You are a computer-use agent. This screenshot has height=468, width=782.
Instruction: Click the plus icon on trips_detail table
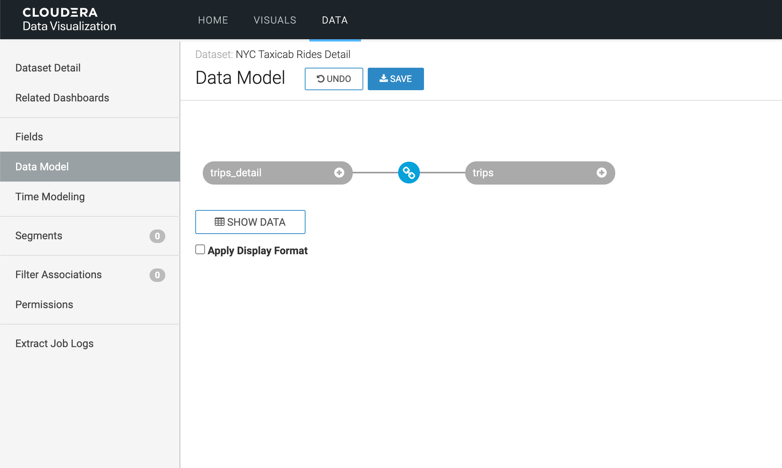click(339, 173)
